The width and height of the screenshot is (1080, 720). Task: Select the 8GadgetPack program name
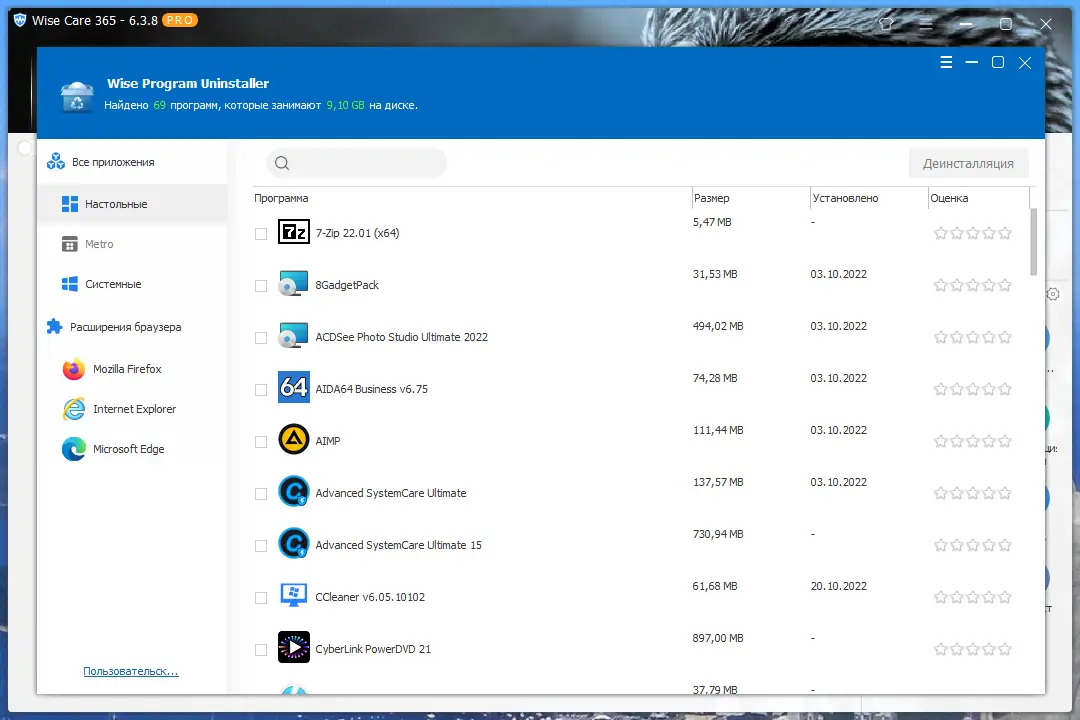pos(347,285)
